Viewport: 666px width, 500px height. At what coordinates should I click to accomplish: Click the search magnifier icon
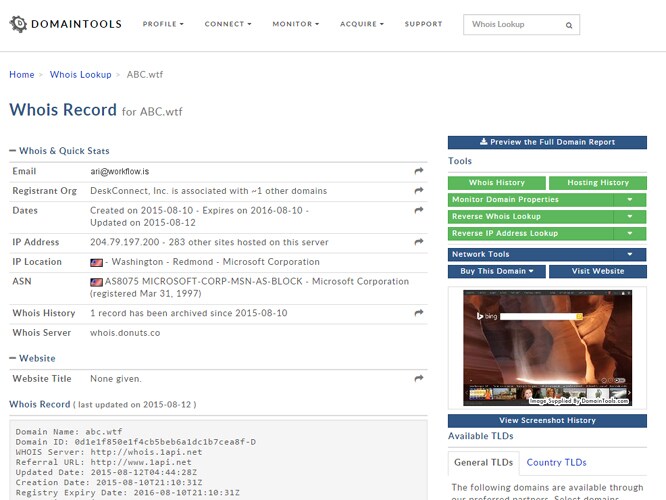[569, 25]
